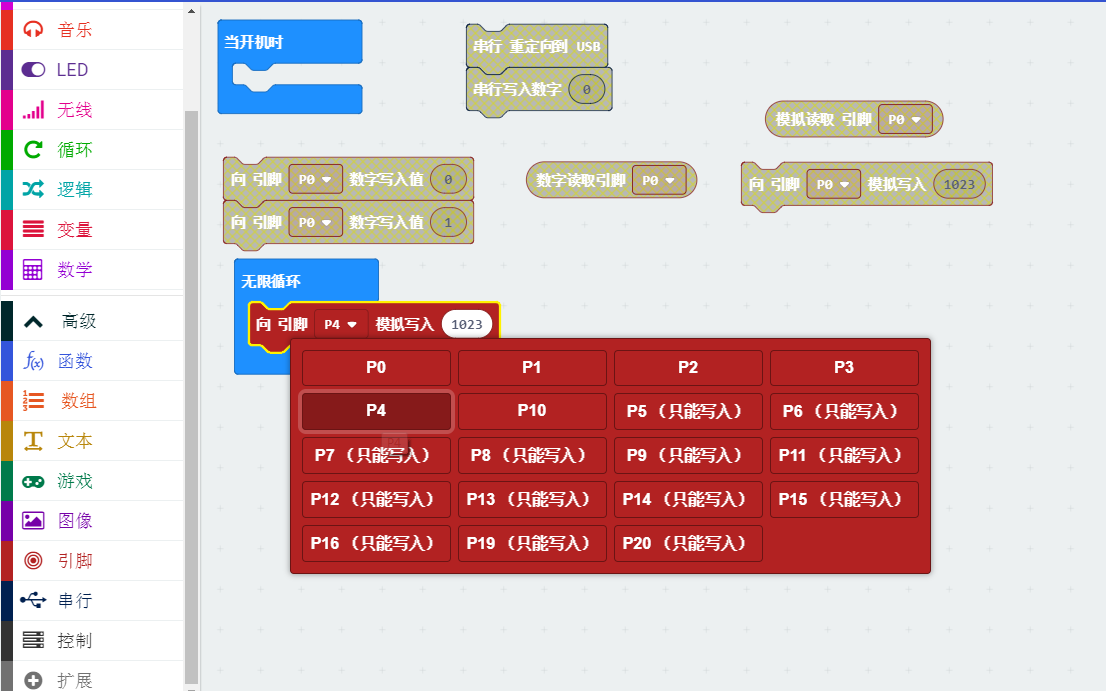The image size is (1106, 691).
Task: Select P6 (只能写入) pin option
Action: 844,411
